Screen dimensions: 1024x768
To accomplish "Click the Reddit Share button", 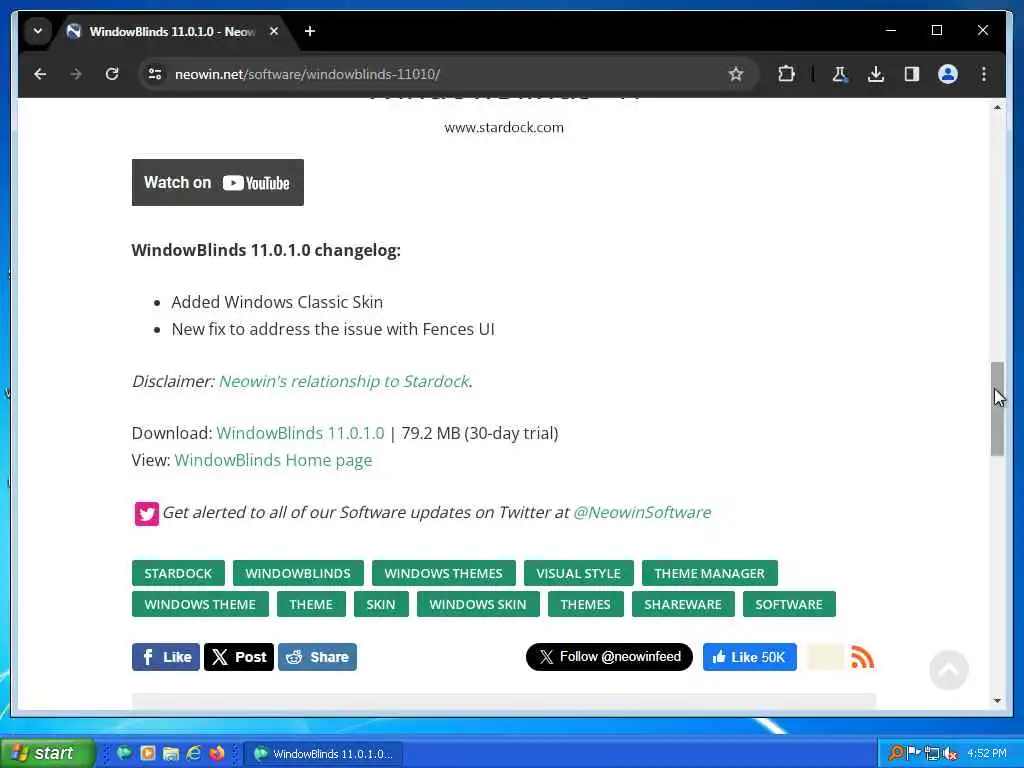I will 317,657.
